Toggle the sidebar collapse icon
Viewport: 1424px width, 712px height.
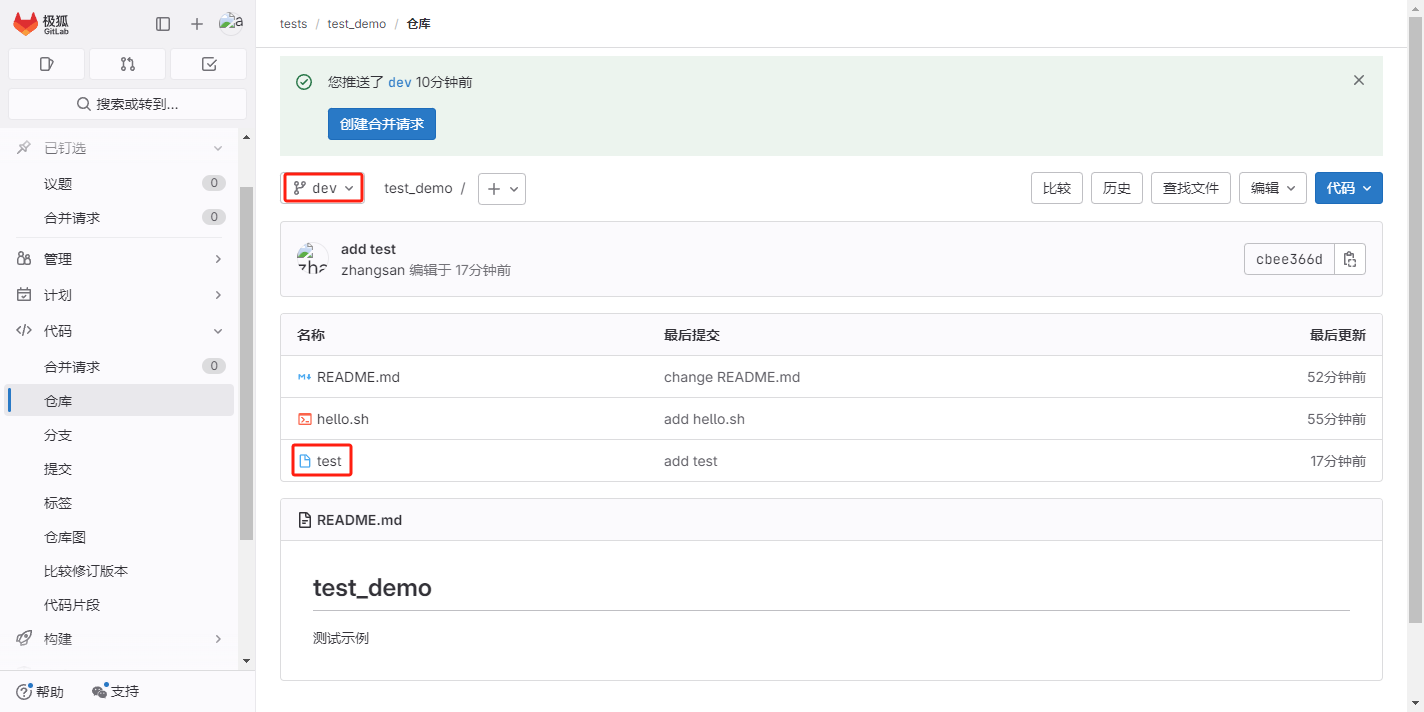click(163, 24)
